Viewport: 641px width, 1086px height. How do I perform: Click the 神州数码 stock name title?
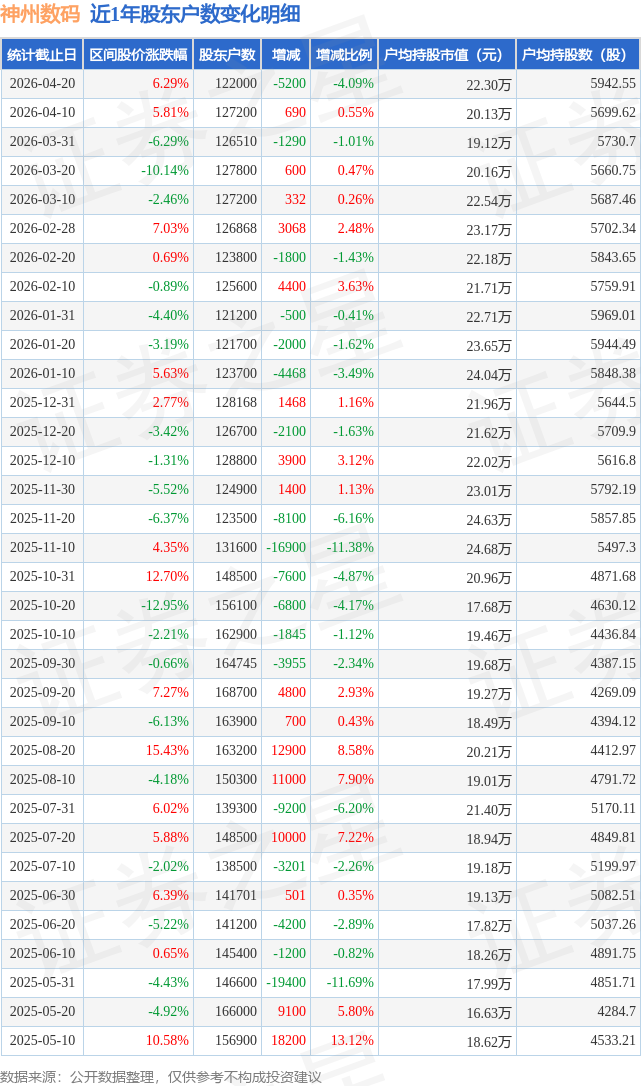[x=41, y=14]
